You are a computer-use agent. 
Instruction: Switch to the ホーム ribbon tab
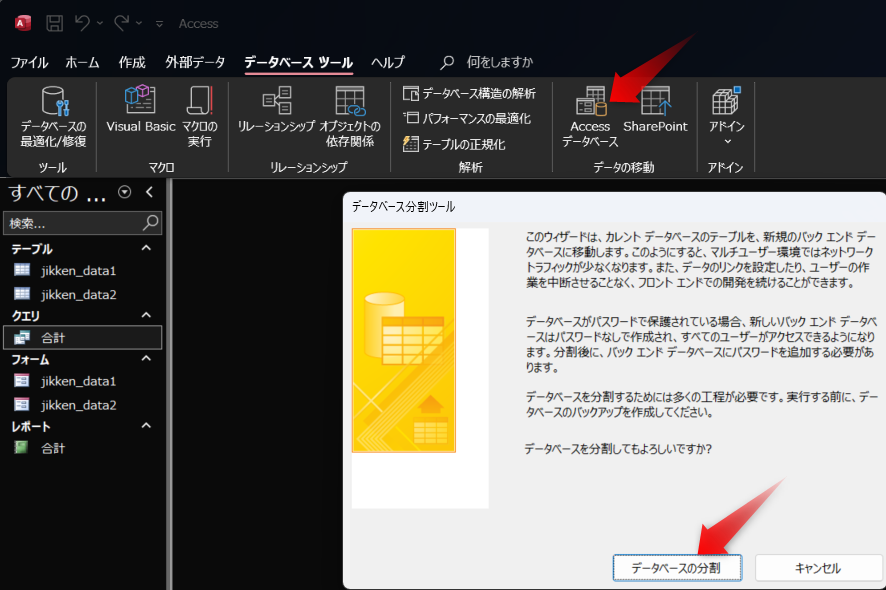click(82, 62)
